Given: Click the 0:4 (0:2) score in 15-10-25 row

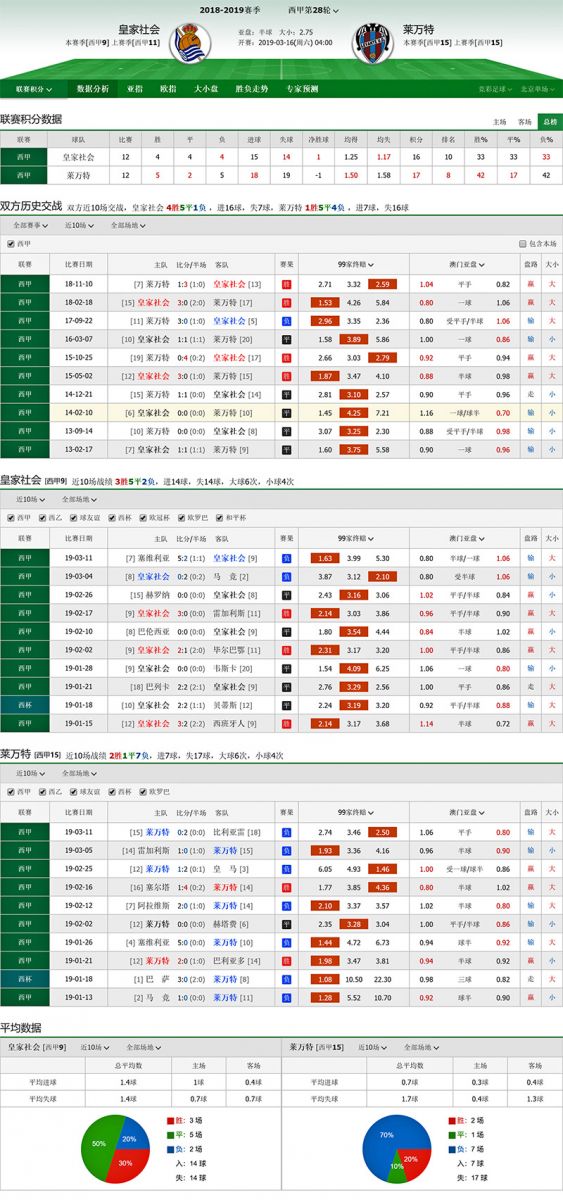Looking at the screenshot, I should [192, 357].
